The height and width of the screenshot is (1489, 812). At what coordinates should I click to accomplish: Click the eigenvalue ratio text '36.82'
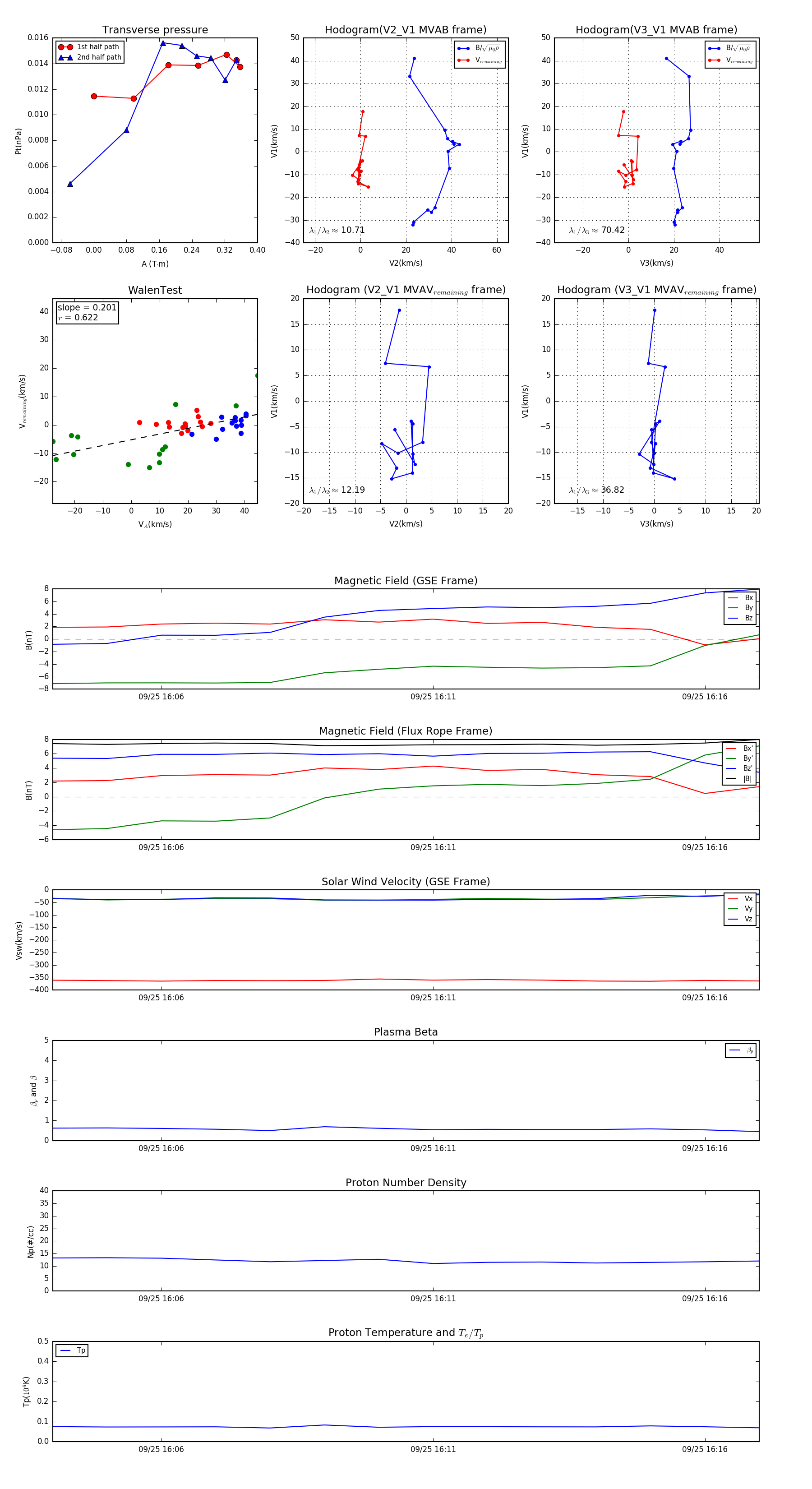click(x=613, y=490)
